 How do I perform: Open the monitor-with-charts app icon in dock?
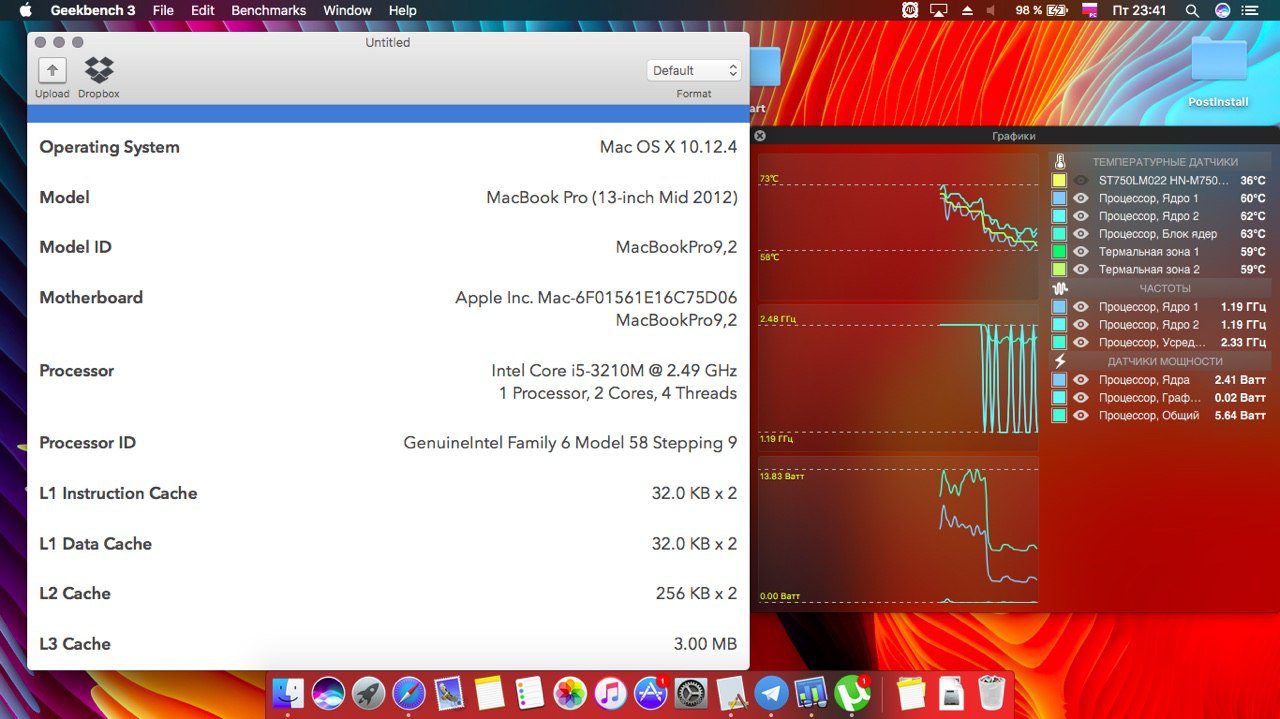coord(811,692)
